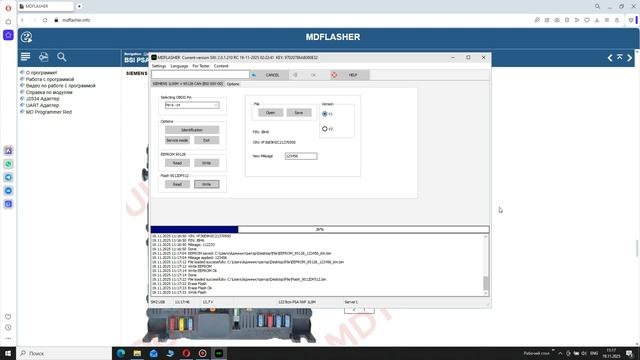Click the Opera logo in browser sidebar
This screenshot has width=640, height=360.
[x=8, y=8]
